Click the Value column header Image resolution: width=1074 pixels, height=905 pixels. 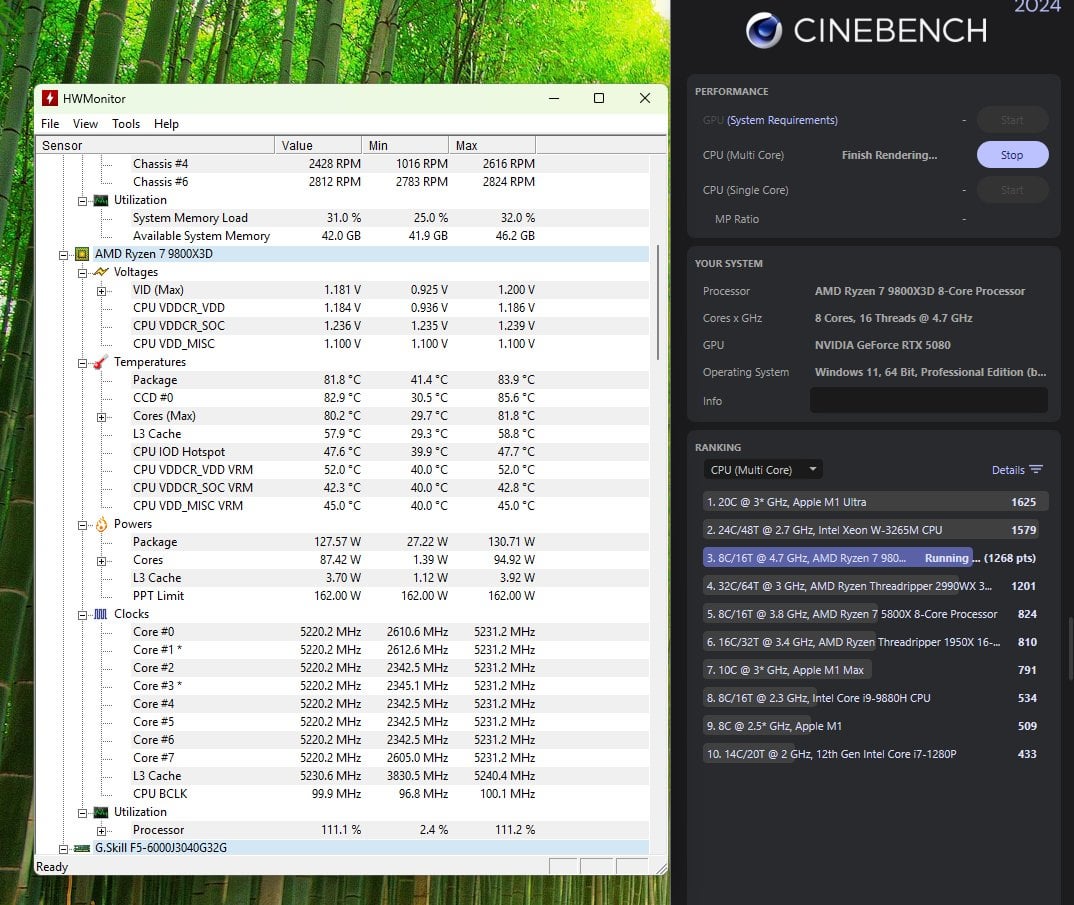319,145
